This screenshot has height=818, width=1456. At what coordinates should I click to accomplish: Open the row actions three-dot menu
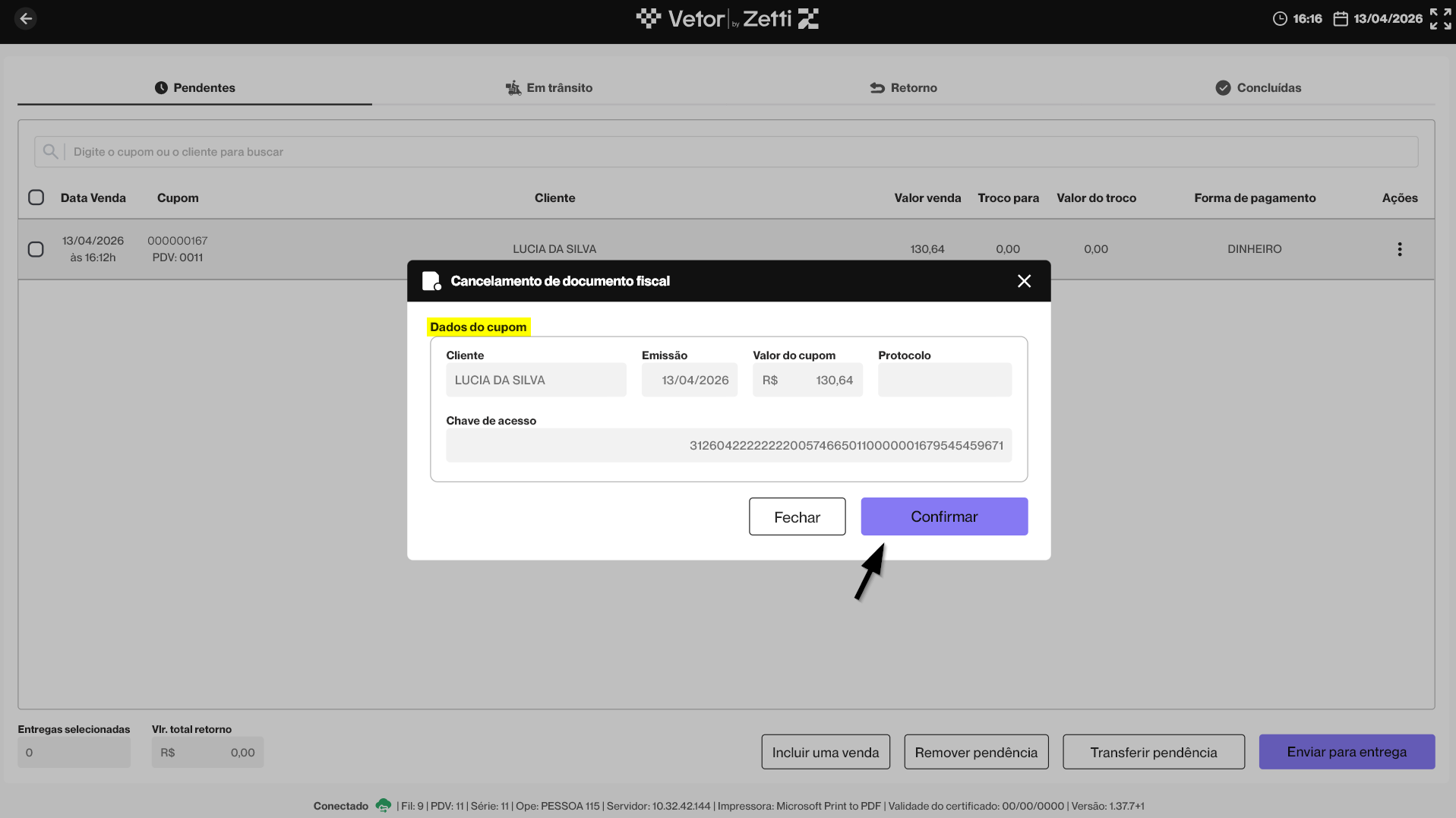click(1400, 249)
